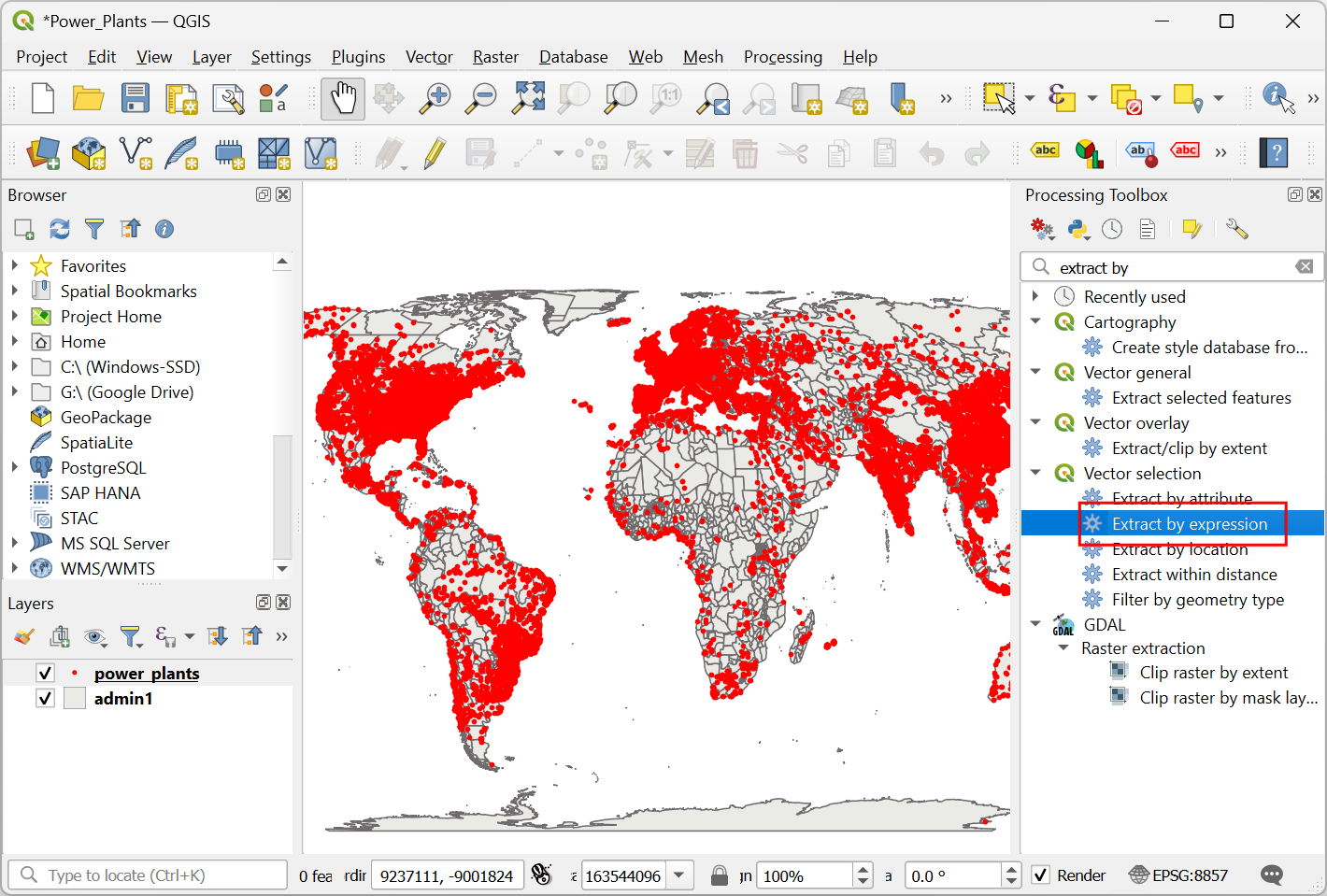Open the Processing menu
The height and width of the screenshot is (896, 1327).
coord(782,57)
